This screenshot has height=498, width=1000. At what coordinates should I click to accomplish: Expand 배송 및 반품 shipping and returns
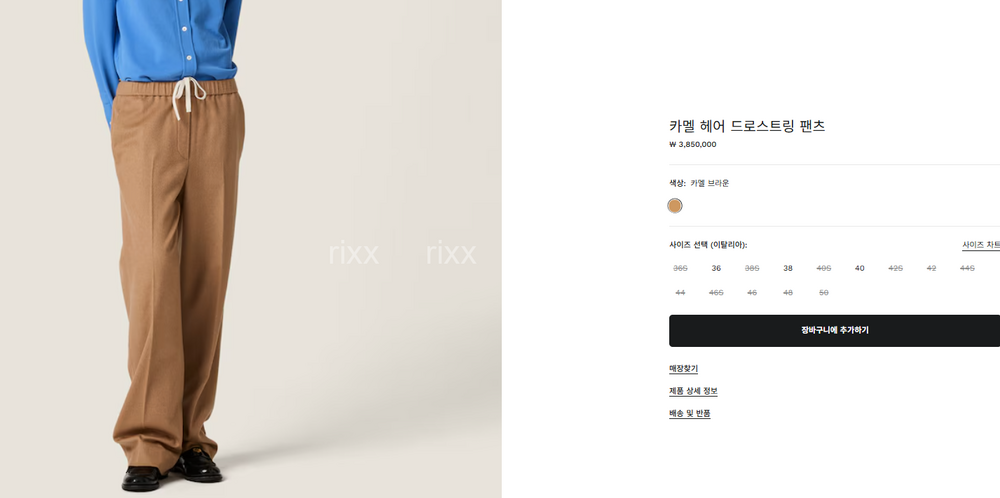tap(689, 413)
